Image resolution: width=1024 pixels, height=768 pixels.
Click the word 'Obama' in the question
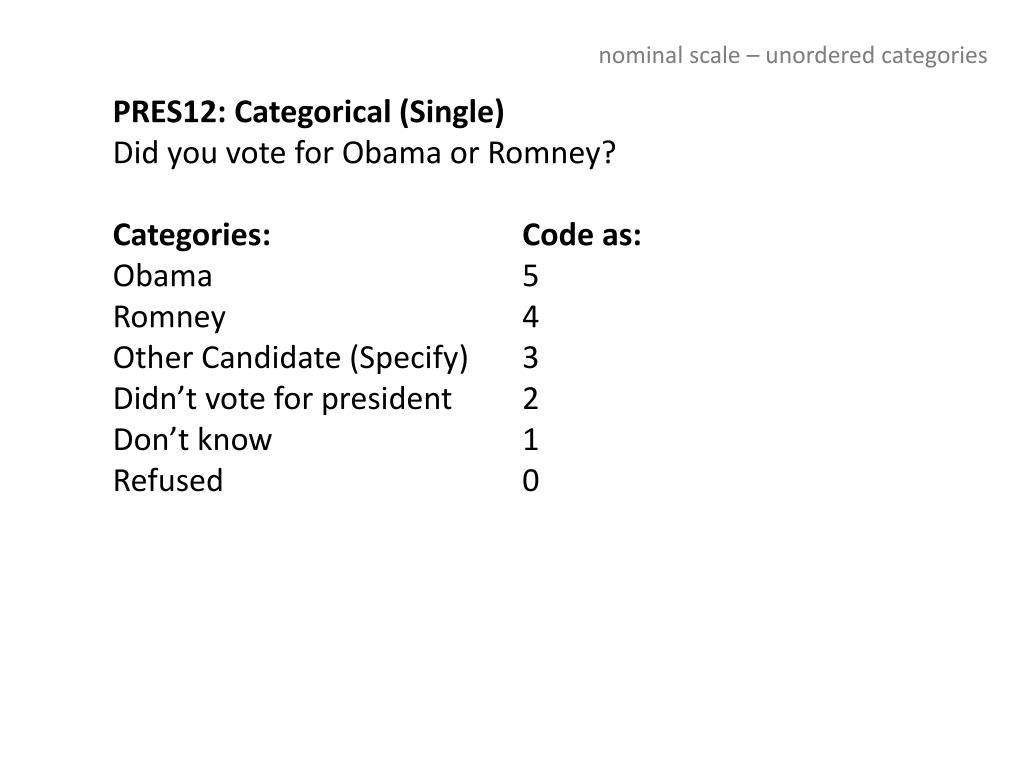[x=392, y=153]
